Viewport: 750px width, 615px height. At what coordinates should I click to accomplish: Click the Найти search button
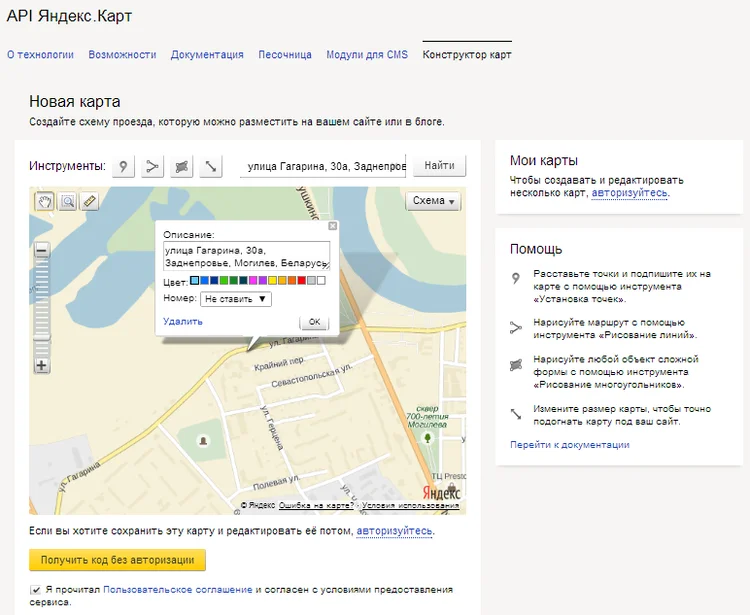coord(440,165)
